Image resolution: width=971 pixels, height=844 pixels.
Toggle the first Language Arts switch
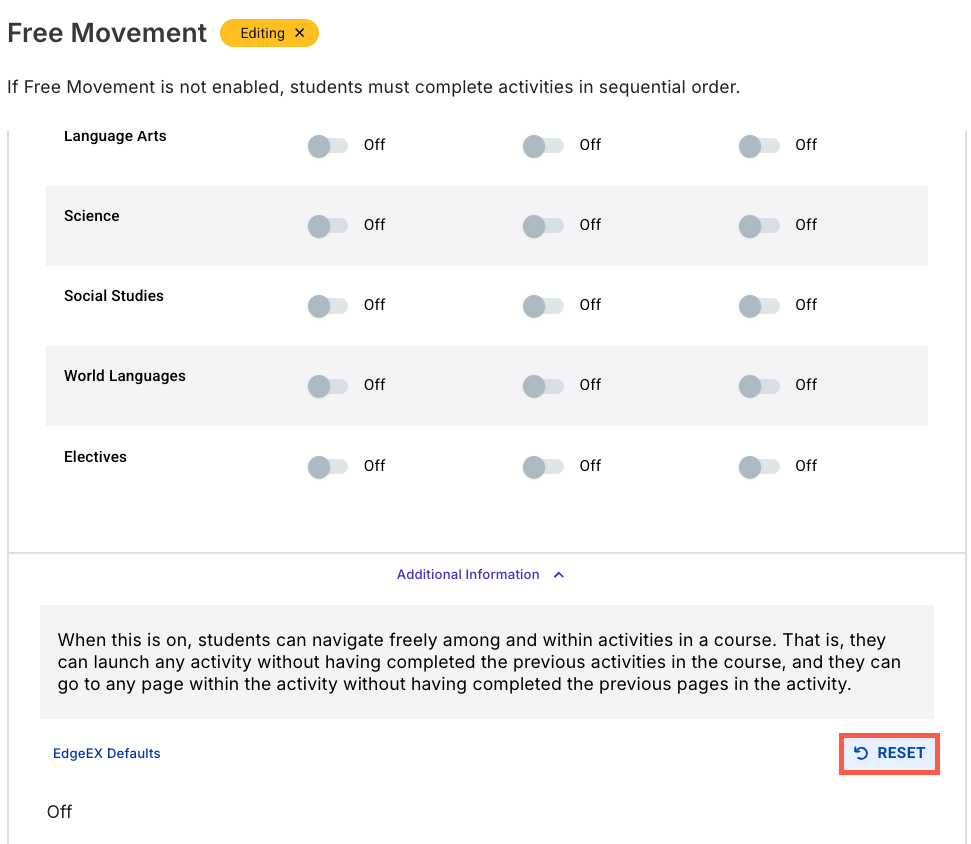coord(328,146)
